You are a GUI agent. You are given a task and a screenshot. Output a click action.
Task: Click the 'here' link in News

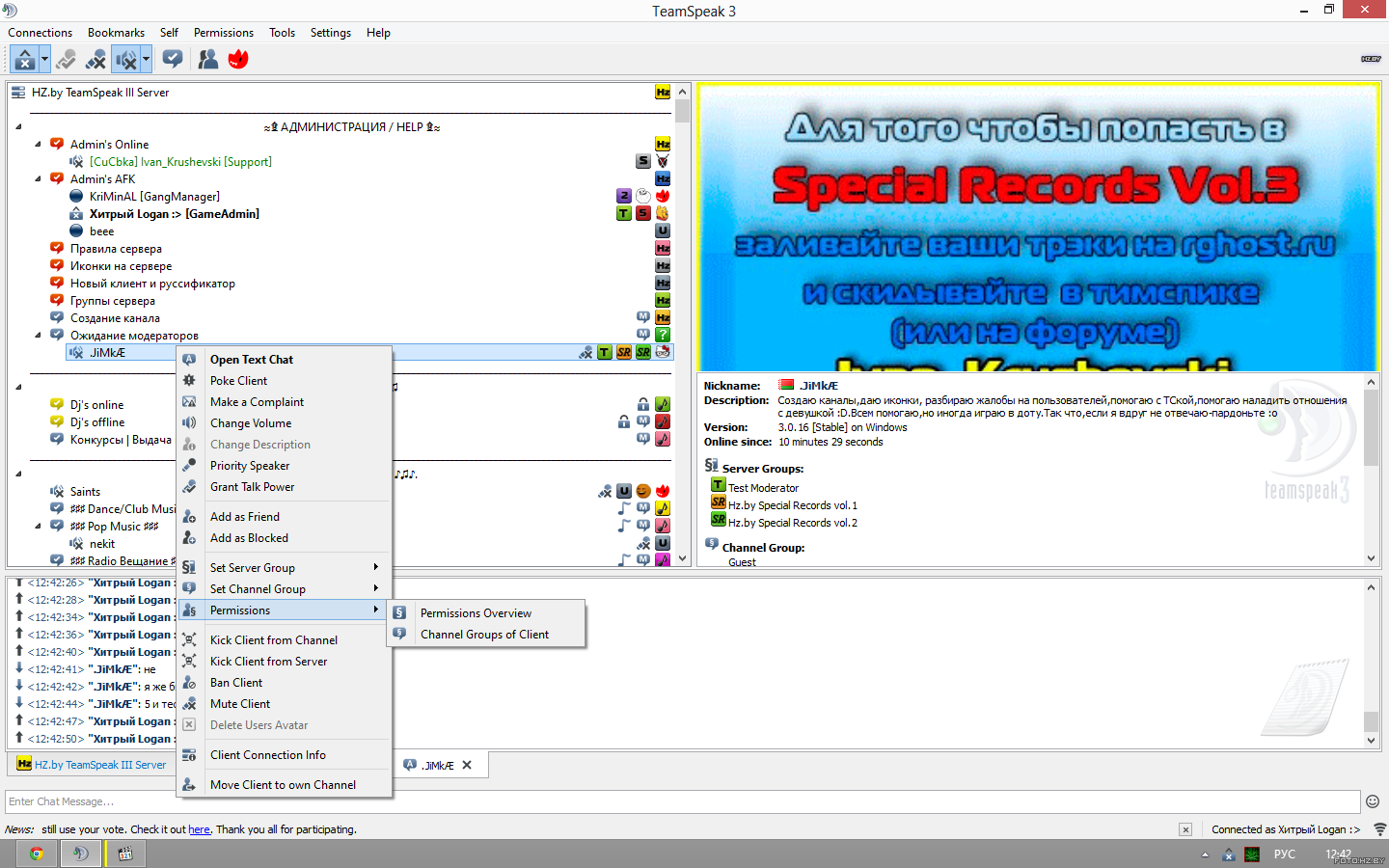tap(199, 829)
